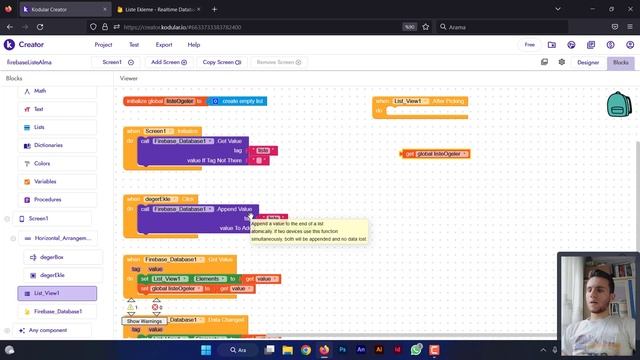This screenshot has width=640, height=360.
Task: Click the Copy Screen button
Action: tap(222, 62)
